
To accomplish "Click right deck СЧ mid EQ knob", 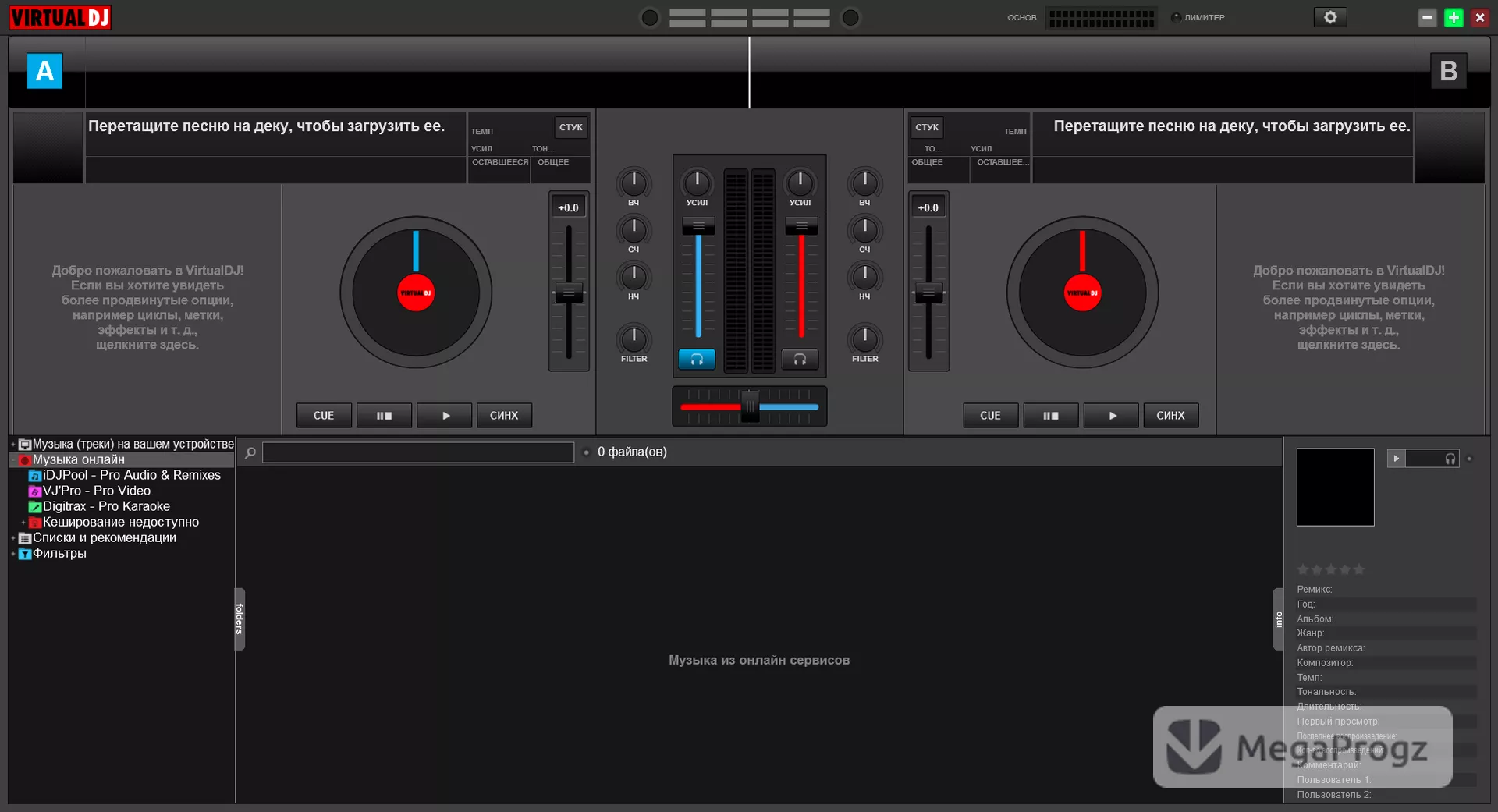I will click(864, 229).
